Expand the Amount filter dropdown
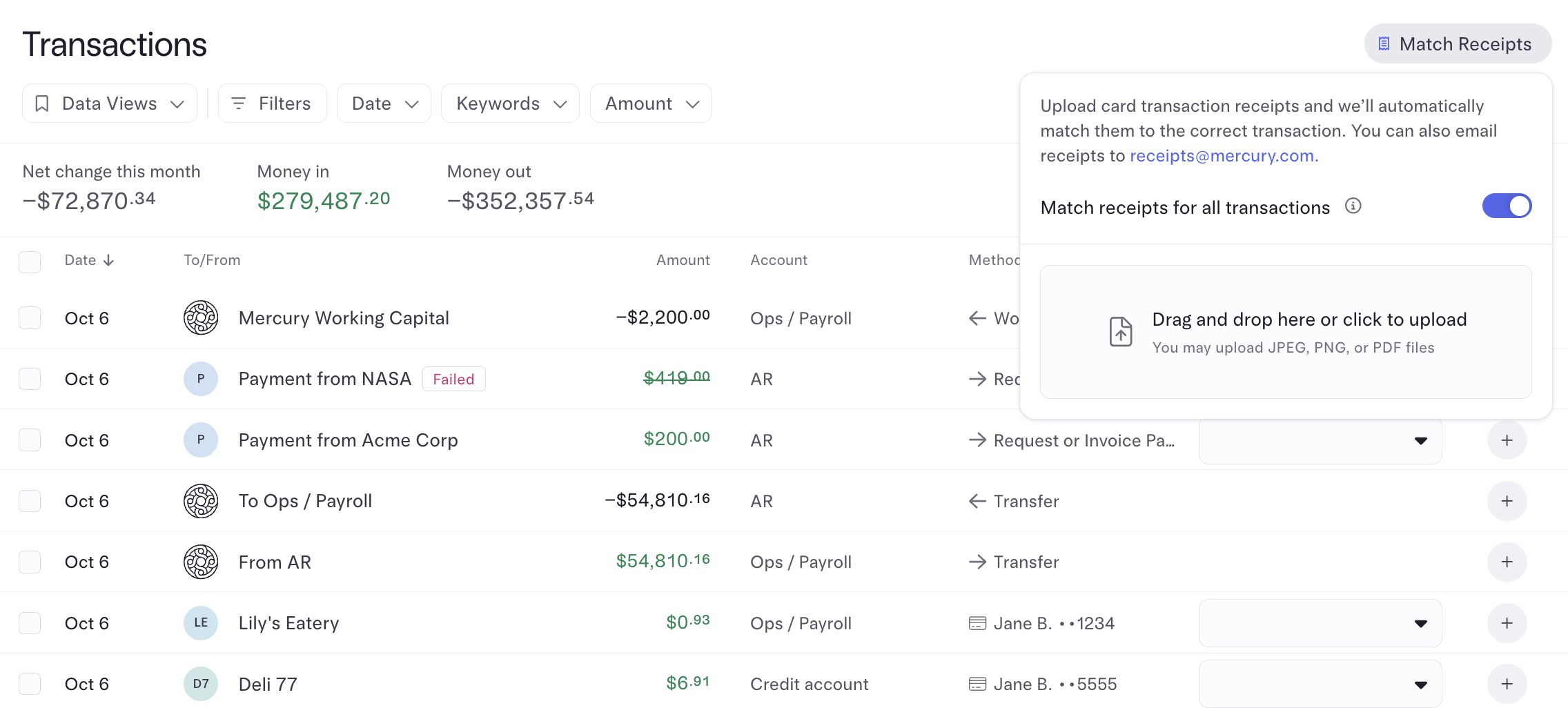Image resolution: width=1568 pixels, height=708 pixels. click(651, 104)
